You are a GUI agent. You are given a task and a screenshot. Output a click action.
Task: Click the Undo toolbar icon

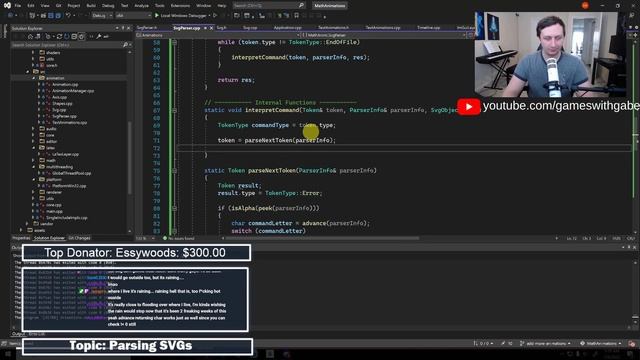(x=68, y=16)
